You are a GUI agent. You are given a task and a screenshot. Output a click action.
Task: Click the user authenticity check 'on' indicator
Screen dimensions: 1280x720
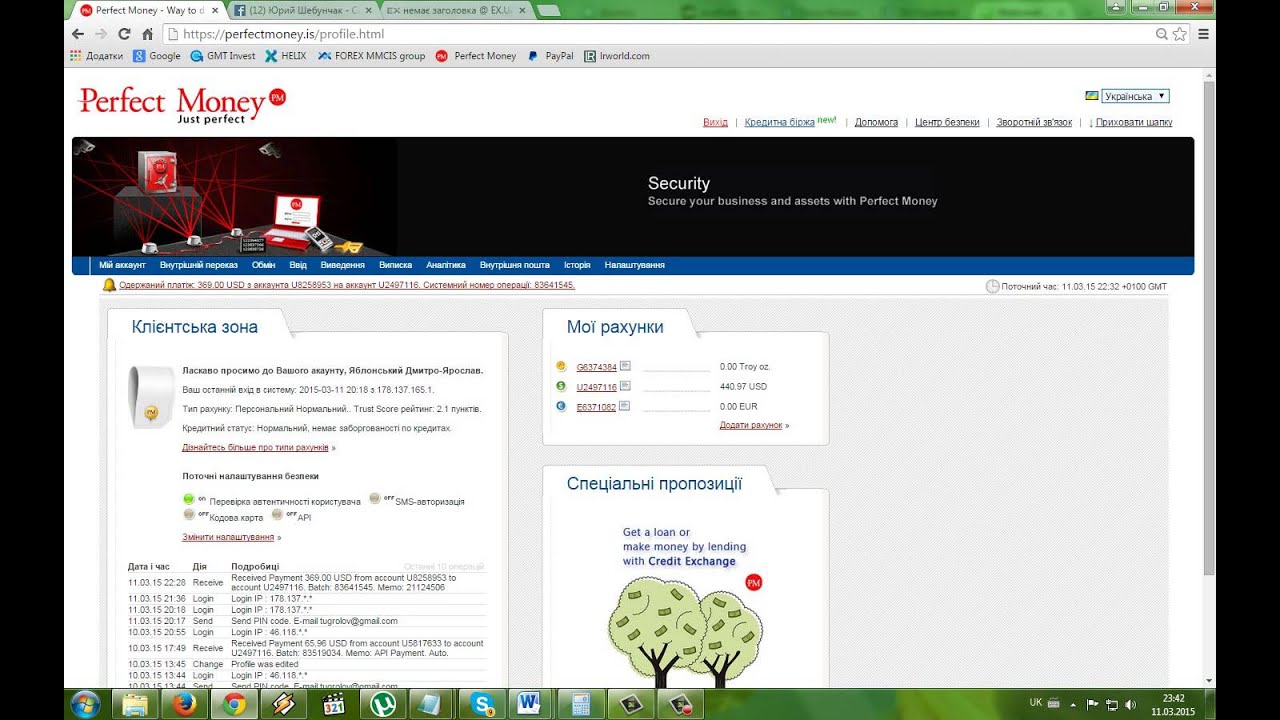tap(189, 499)
